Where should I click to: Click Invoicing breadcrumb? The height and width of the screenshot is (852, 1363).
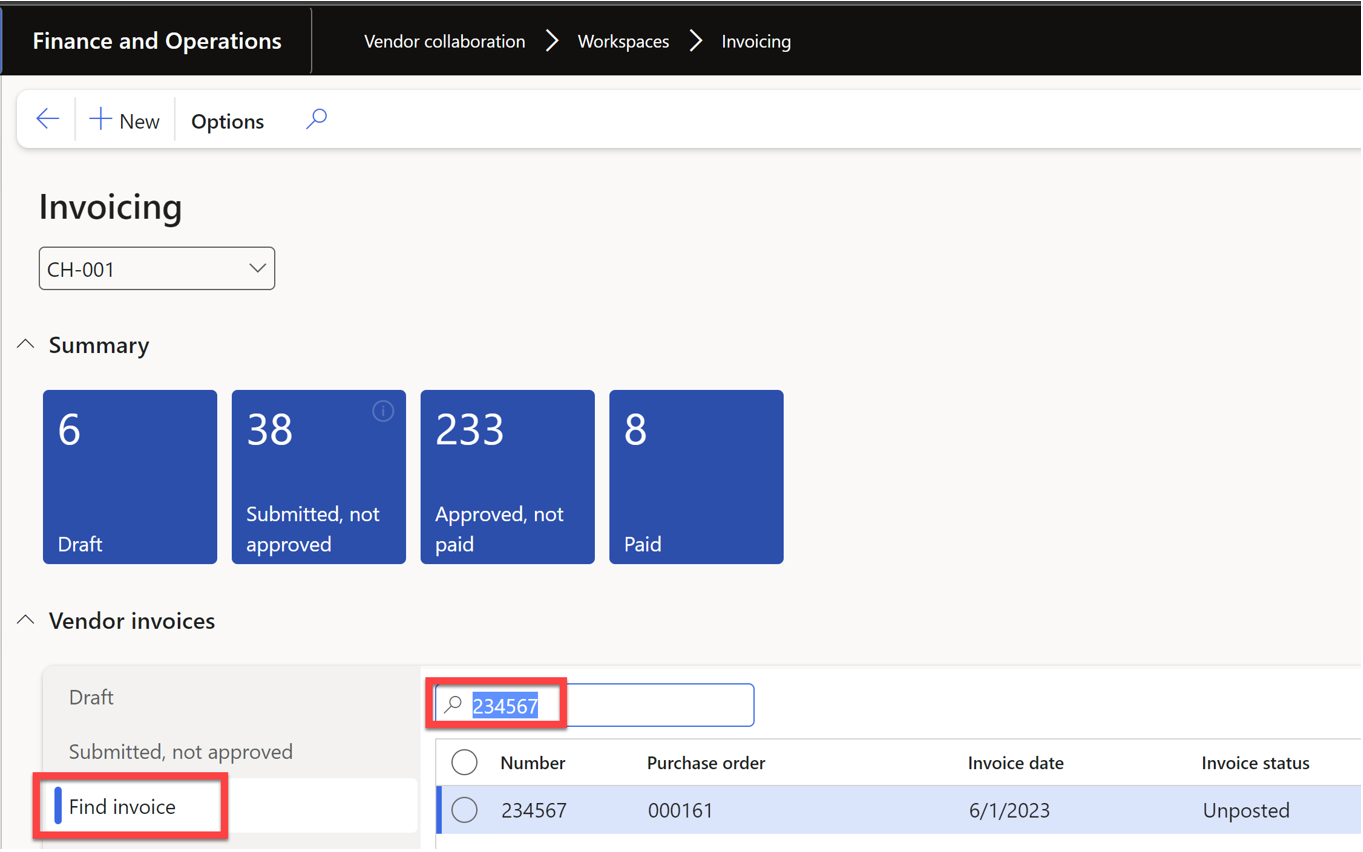756,41
